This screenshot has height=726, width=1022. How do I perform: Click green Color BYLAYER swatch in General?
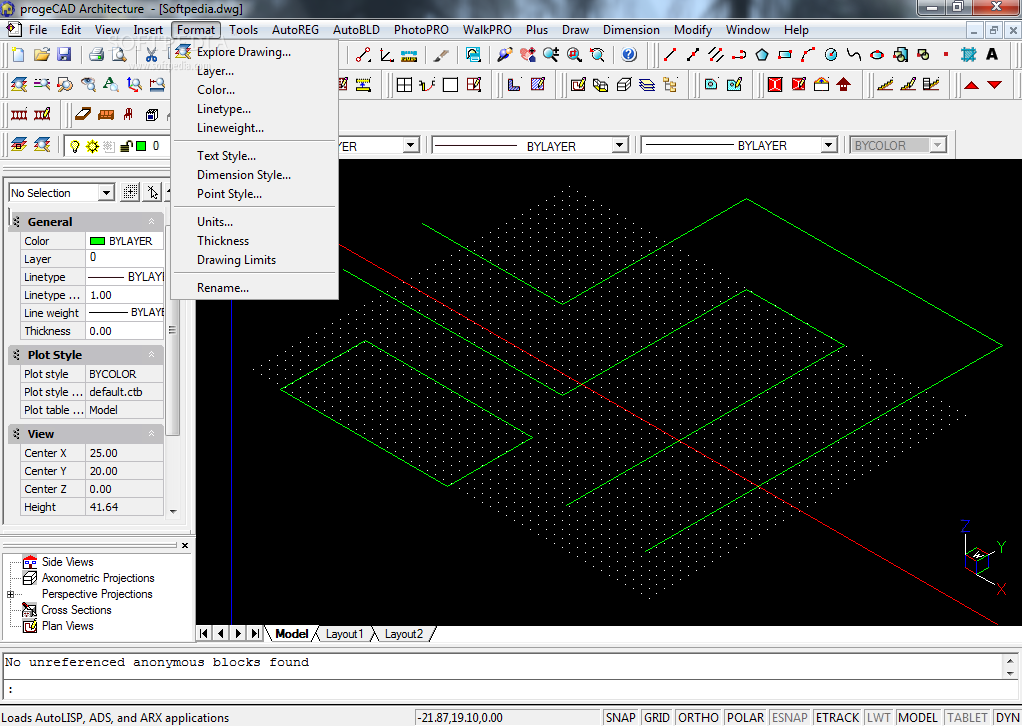pos(97,241)
